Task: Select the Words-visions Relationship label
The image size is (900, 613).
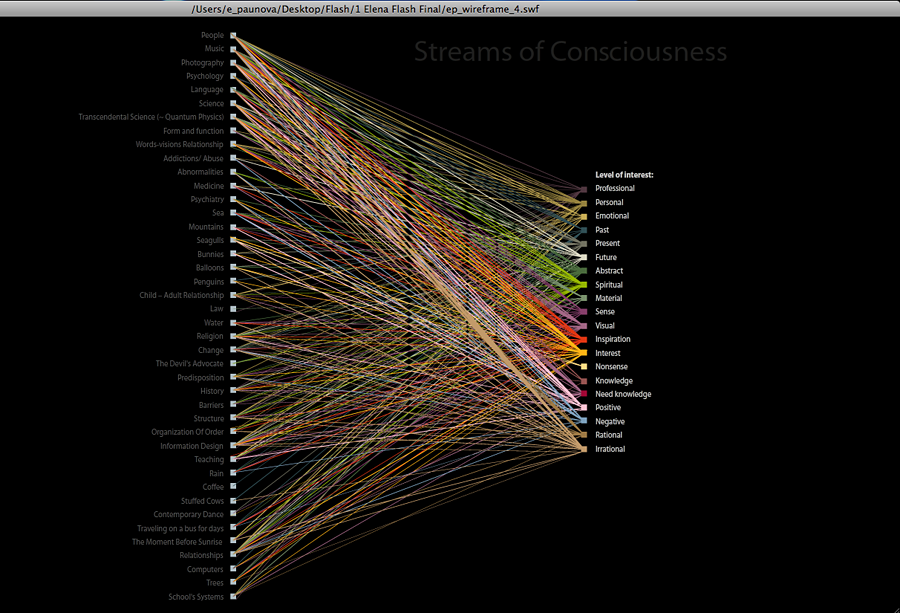Action: click(x=179, y=145)
